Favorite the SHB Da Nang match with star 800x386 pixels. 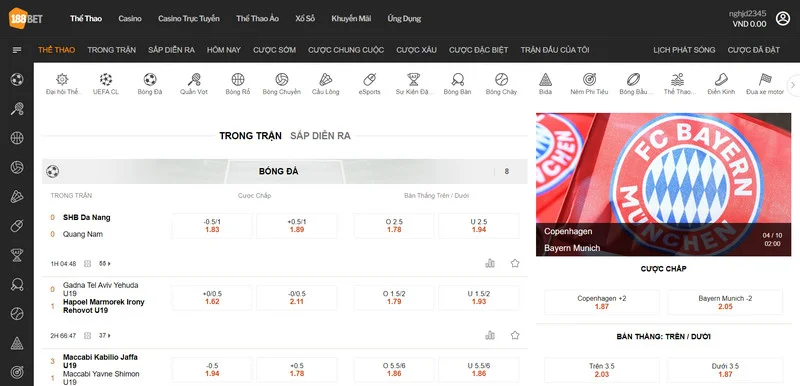coord(515,263)
